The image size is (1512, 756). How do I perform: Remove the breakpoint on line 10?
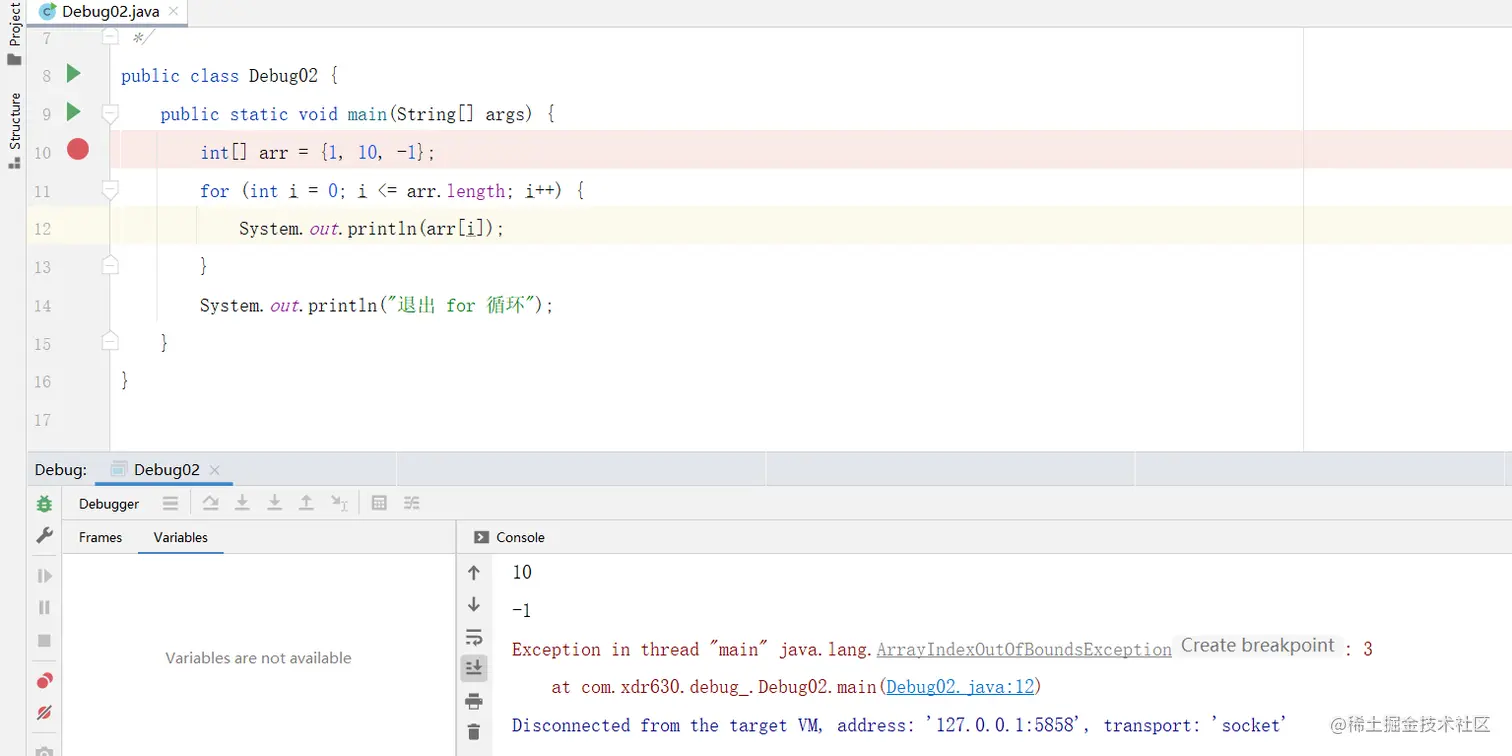pyautogui.click(x=78, y=149)
